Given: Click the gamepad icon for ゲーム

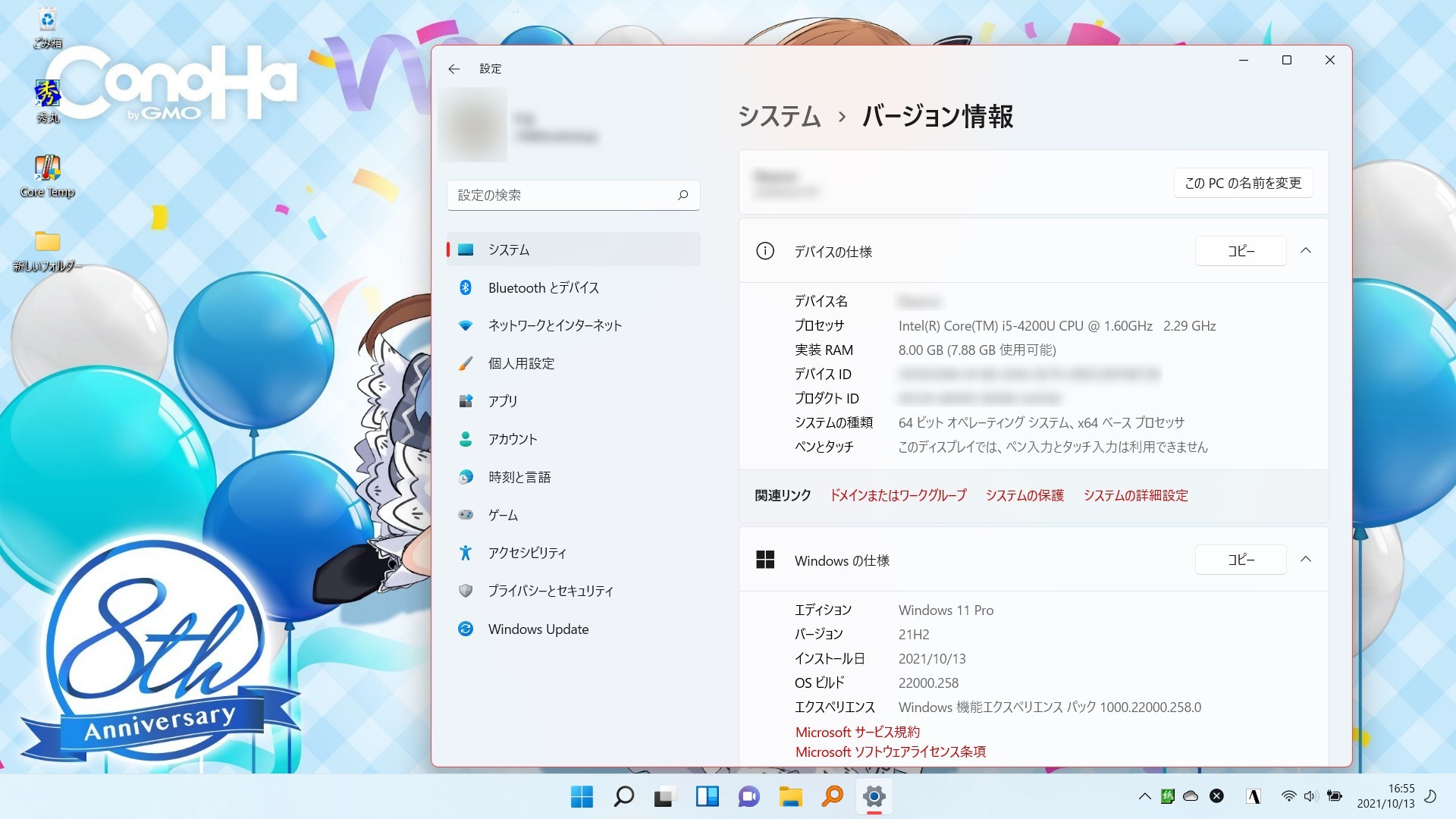Looking at the screenshot, I should coord(466,515).
